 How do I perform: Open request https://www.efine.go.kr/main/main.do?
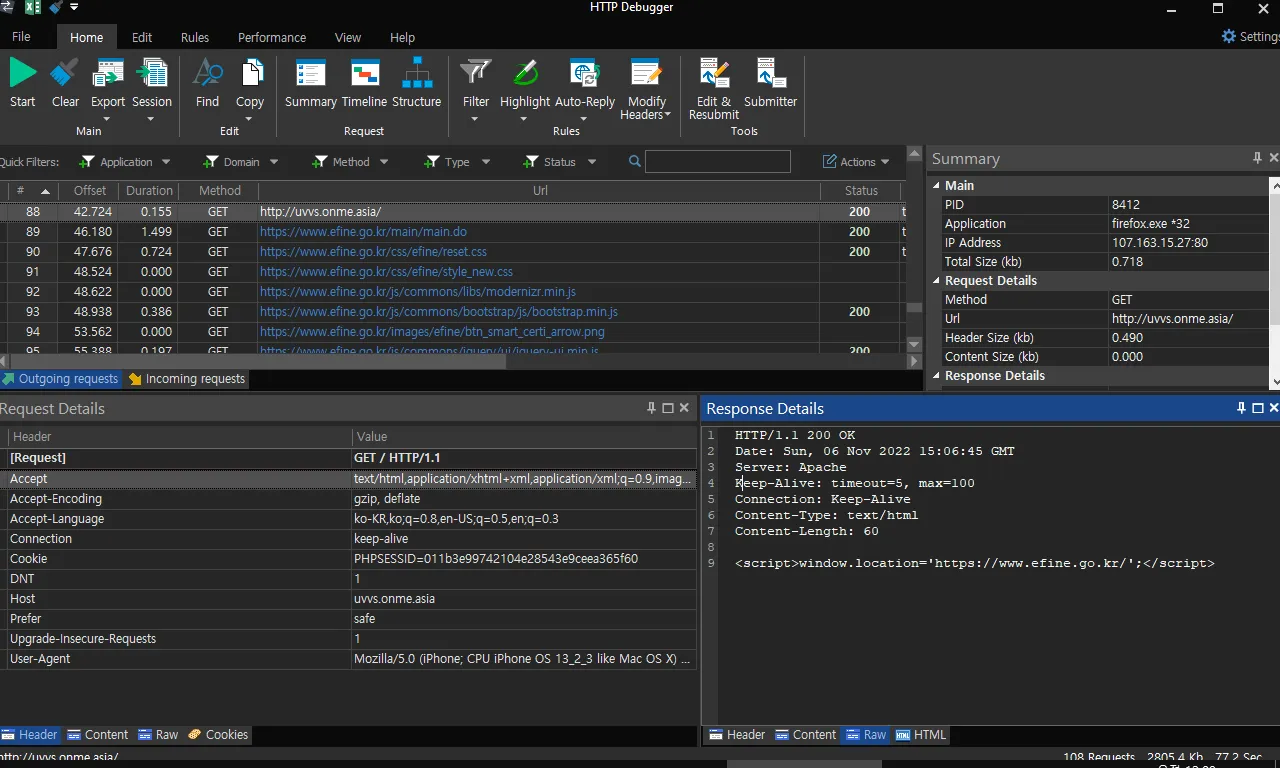pos(364,231)
